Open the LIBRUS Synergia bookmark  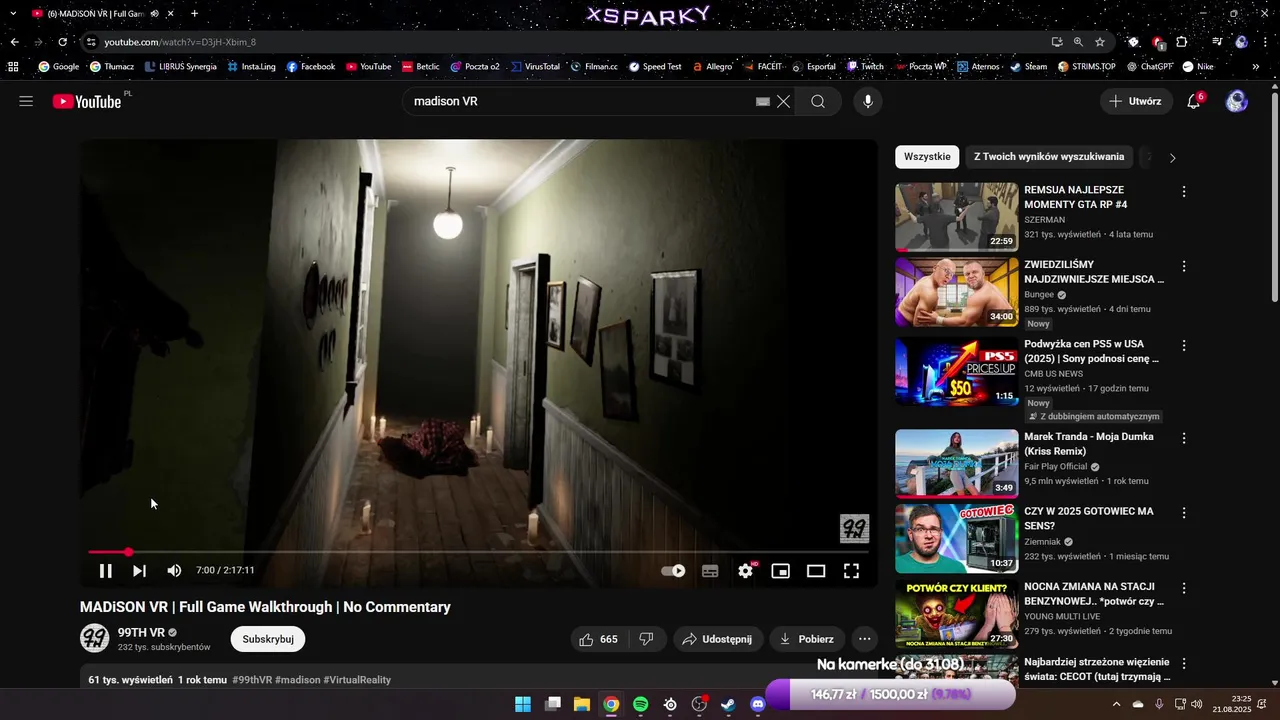point(181,67)
